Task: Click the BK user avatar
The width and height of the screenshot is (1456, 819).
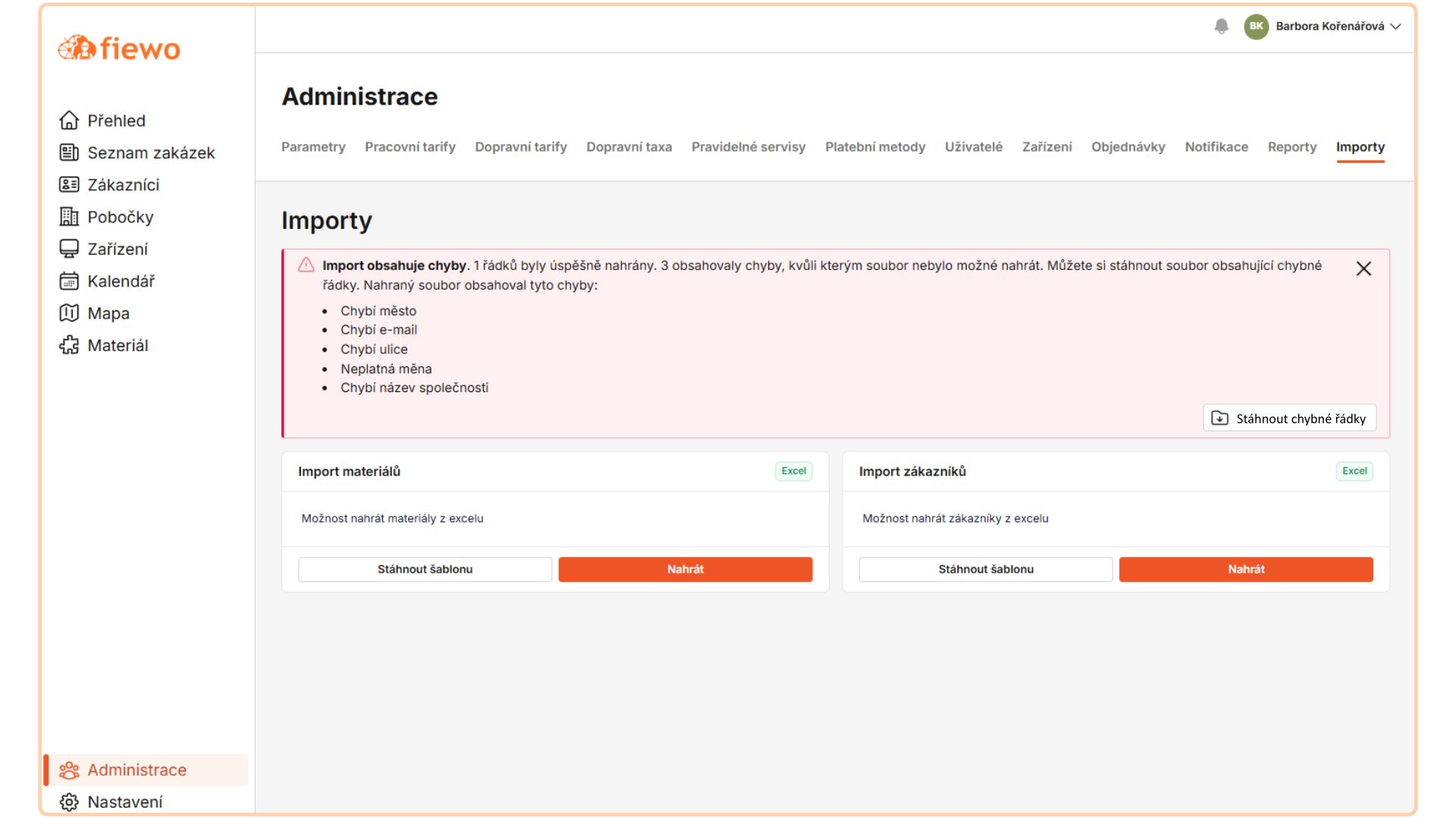Action: tap(1256, 27)
